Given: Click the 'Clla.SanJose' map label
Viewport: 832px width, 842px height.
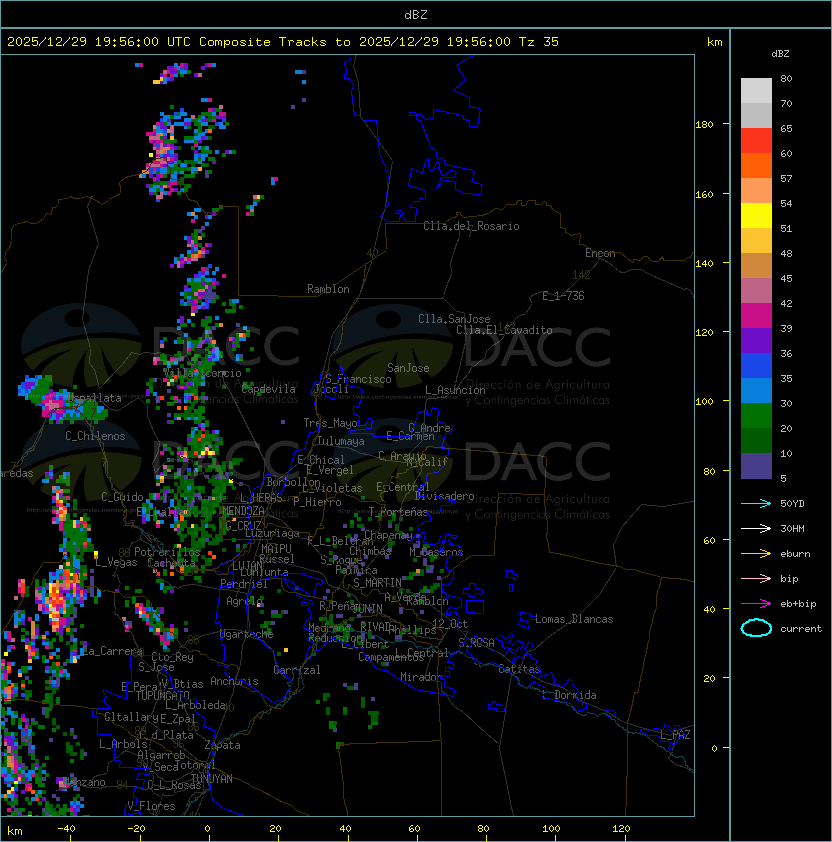Looking at the screenshot, I should (x=454, y=319).
